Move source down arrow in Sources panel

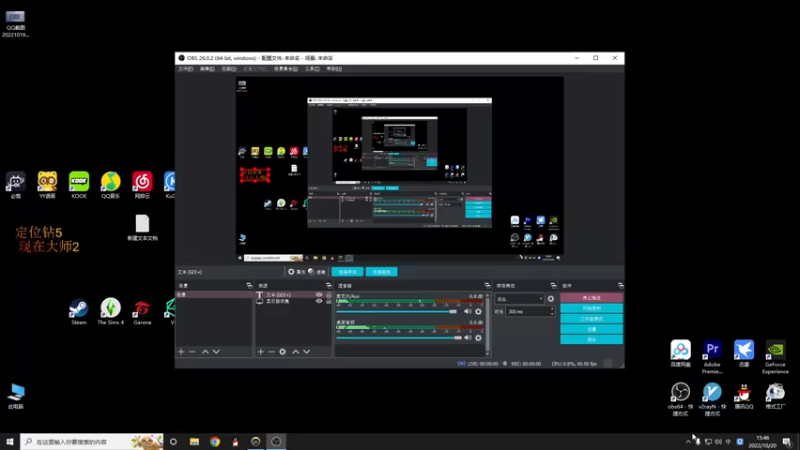pyautogui.click(x=307, y=352)
